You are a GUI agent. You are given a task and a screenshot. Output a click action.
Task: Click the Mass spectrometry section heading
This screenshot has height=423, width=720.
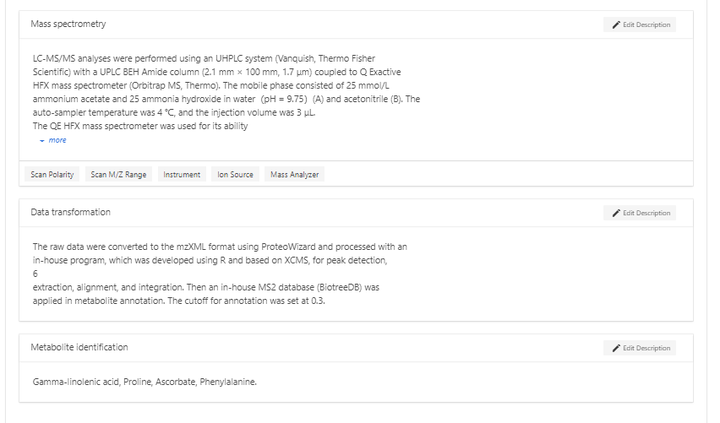click(68, 24)
